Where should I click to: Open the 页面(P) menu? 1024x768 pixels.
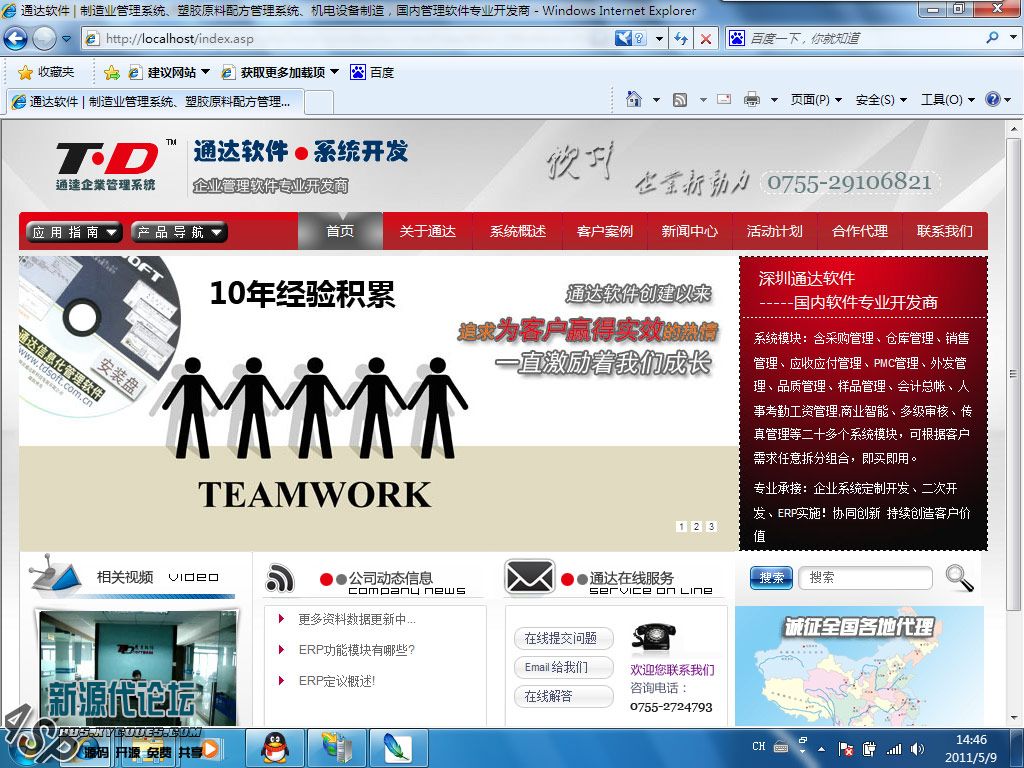coord(816,99)
